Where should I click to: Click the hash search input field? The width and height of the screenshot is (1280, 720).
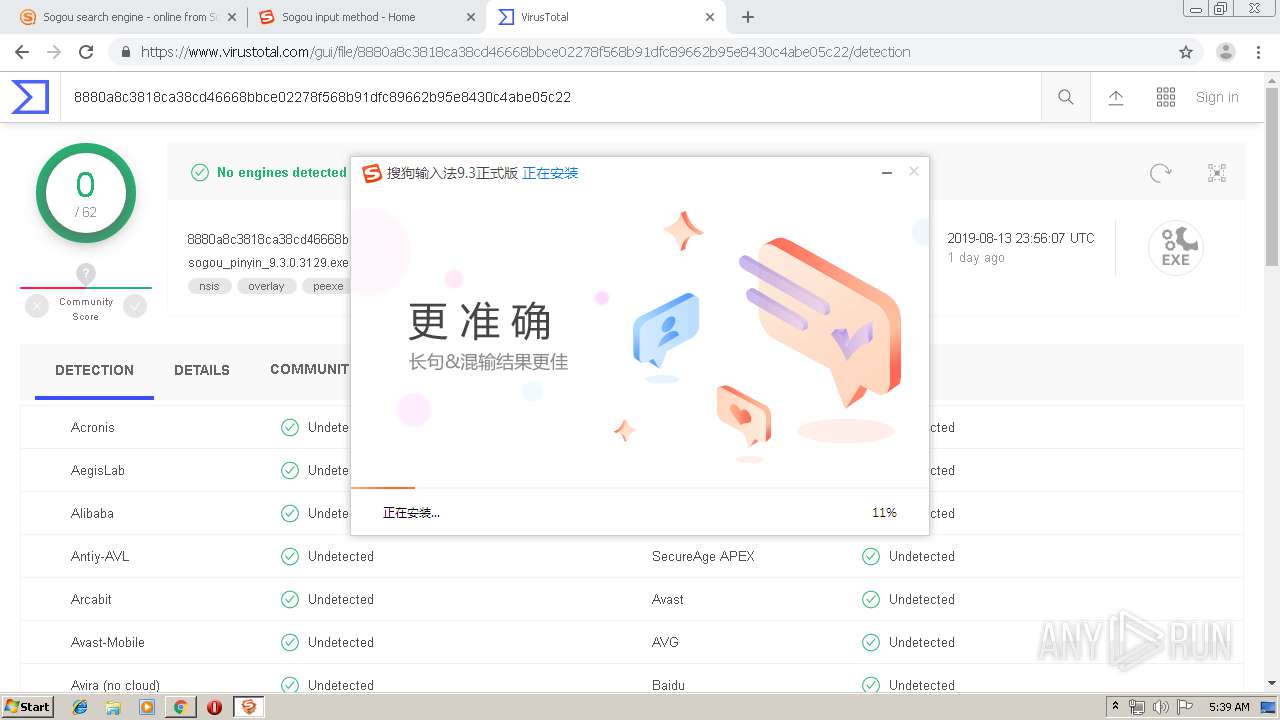(550, 97)
